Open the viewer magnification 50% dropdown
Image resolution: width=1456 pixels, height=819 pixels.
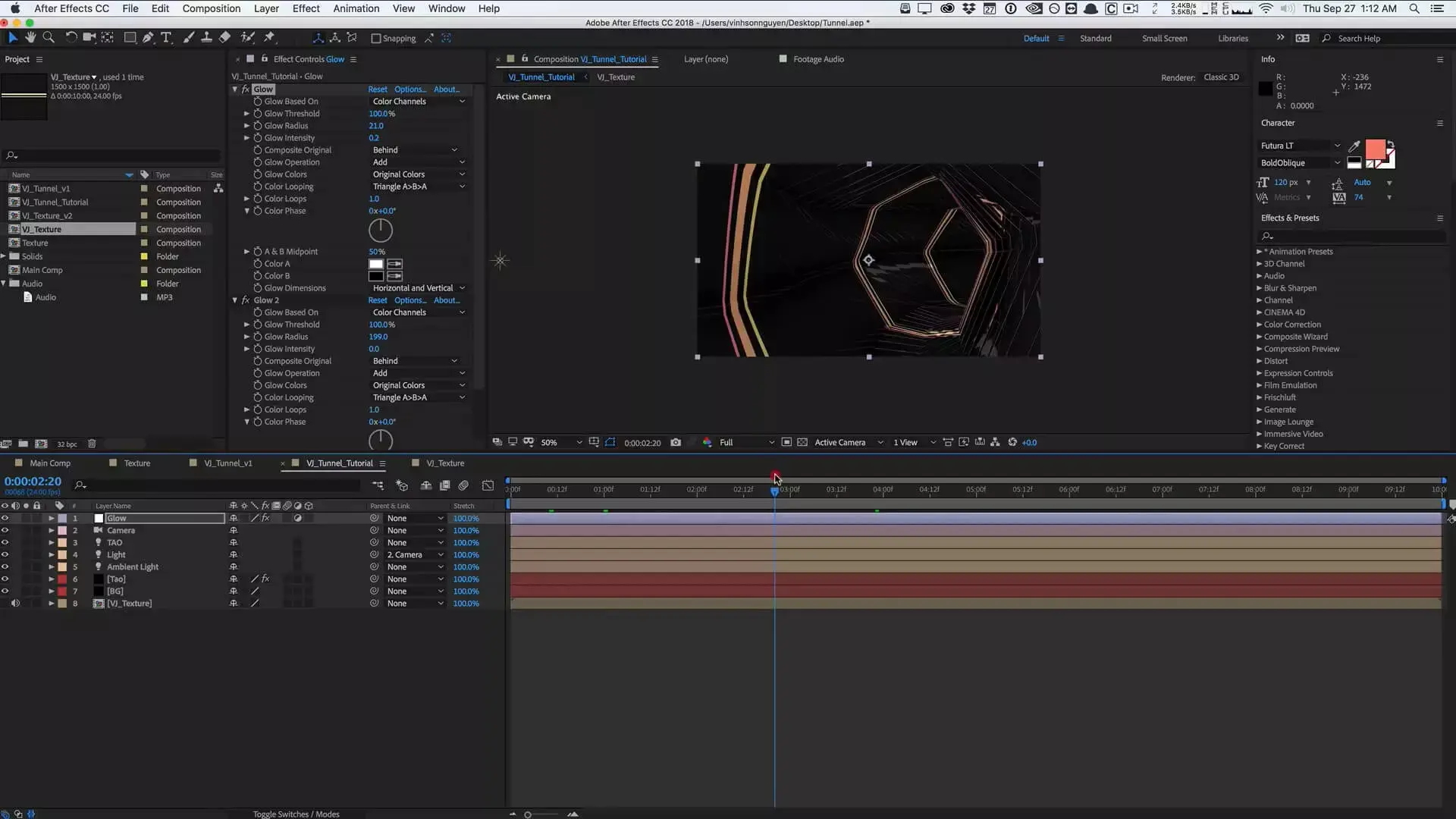(x=561, y=442)
